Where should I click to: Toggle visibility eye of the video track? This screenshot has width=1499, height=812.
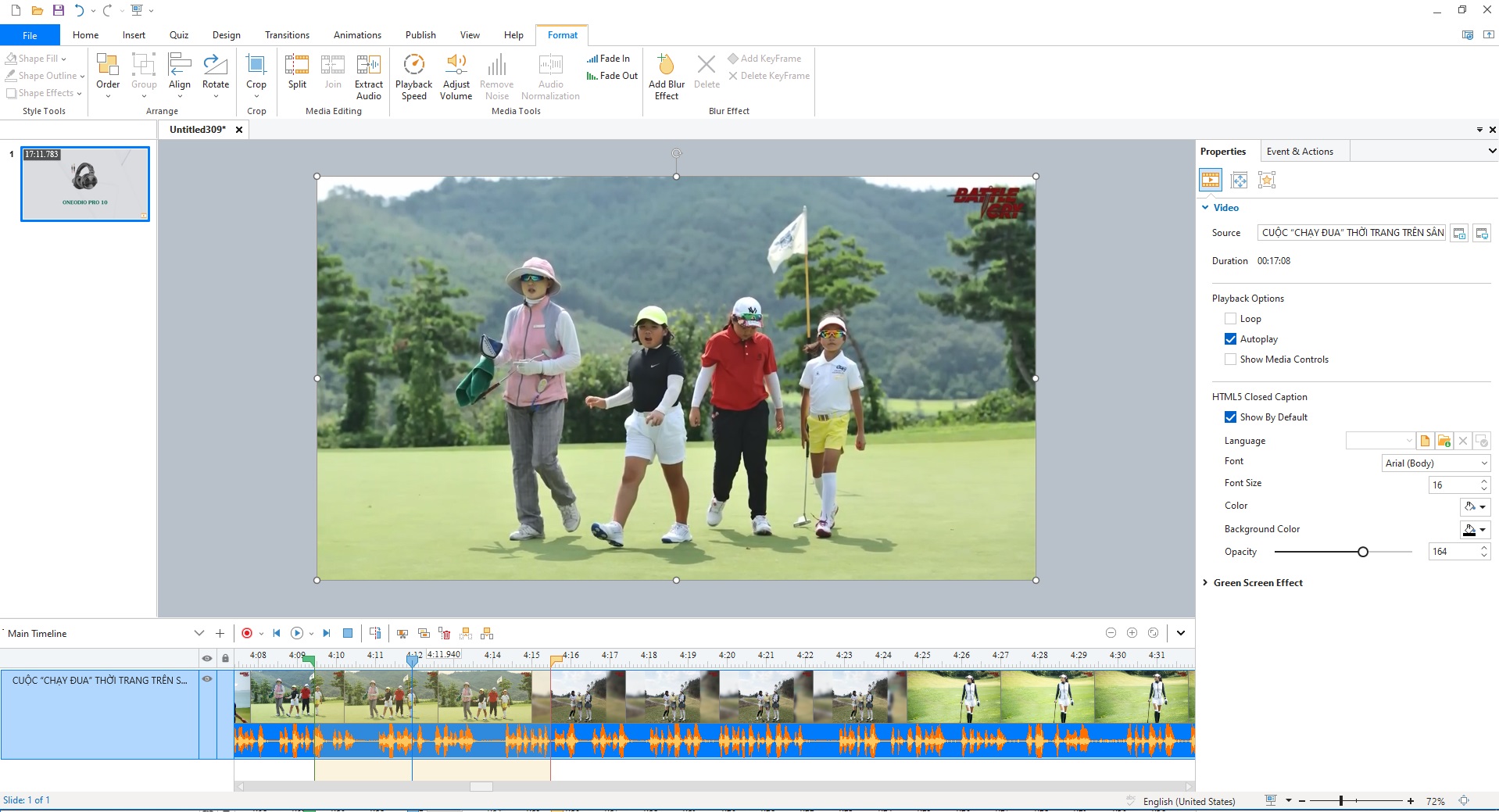pyautogui.click(x=207, y=679)
